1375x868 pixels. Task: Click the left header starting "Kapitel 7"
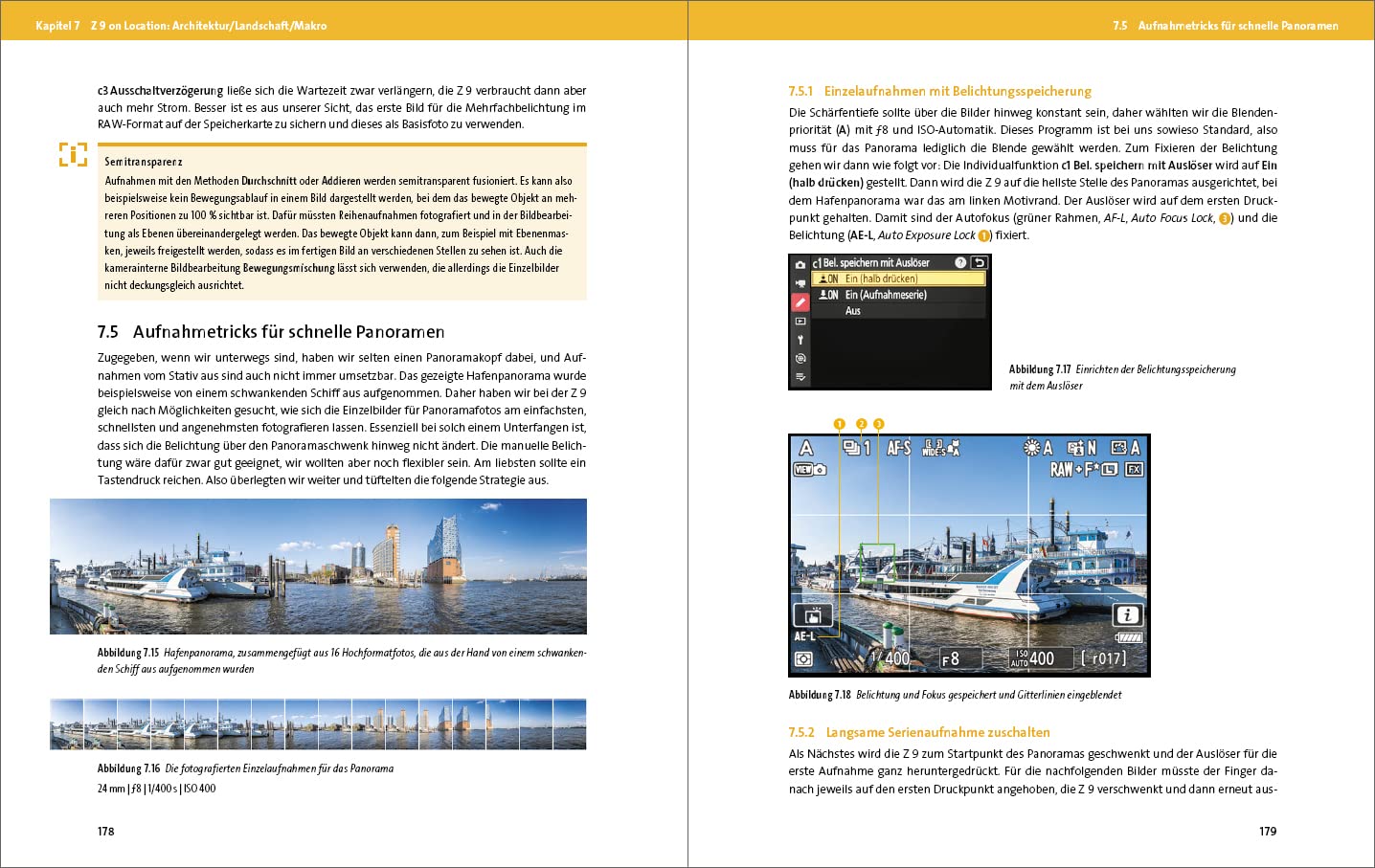(x=181, y=26)
